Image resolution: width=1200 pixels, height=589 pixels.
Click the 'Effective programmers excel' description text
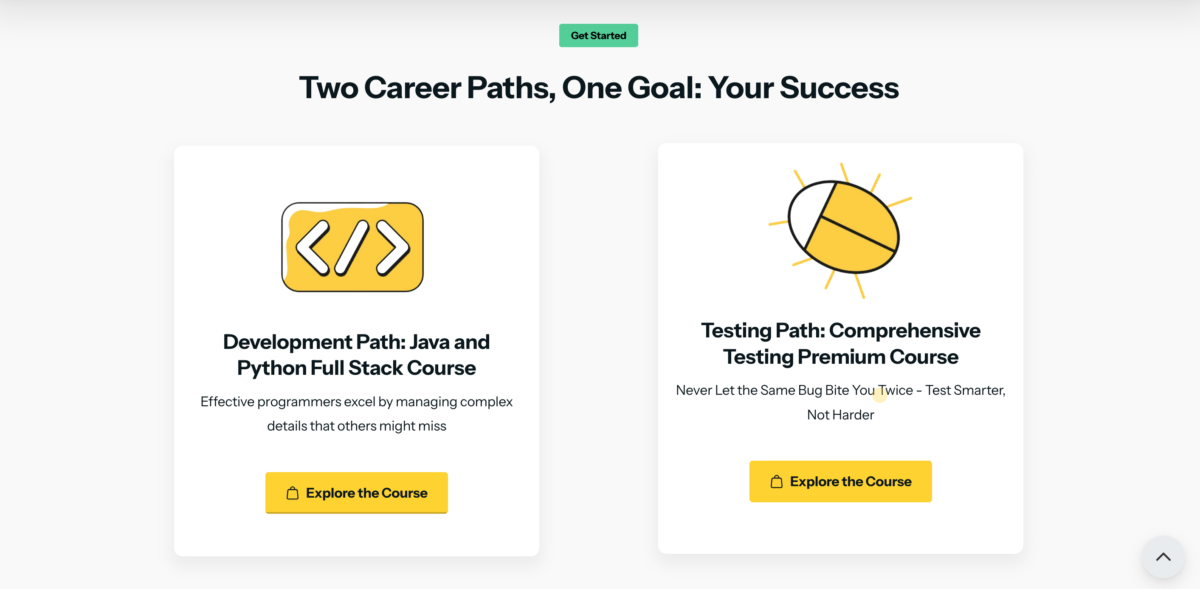click(356, 402)
